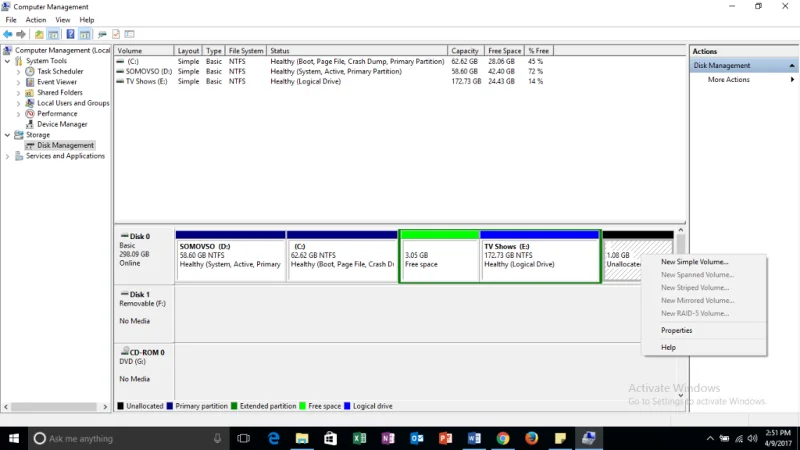The image size is (800, 450).
Task: Open Device Manager from the tree
Action: (62, 124)
